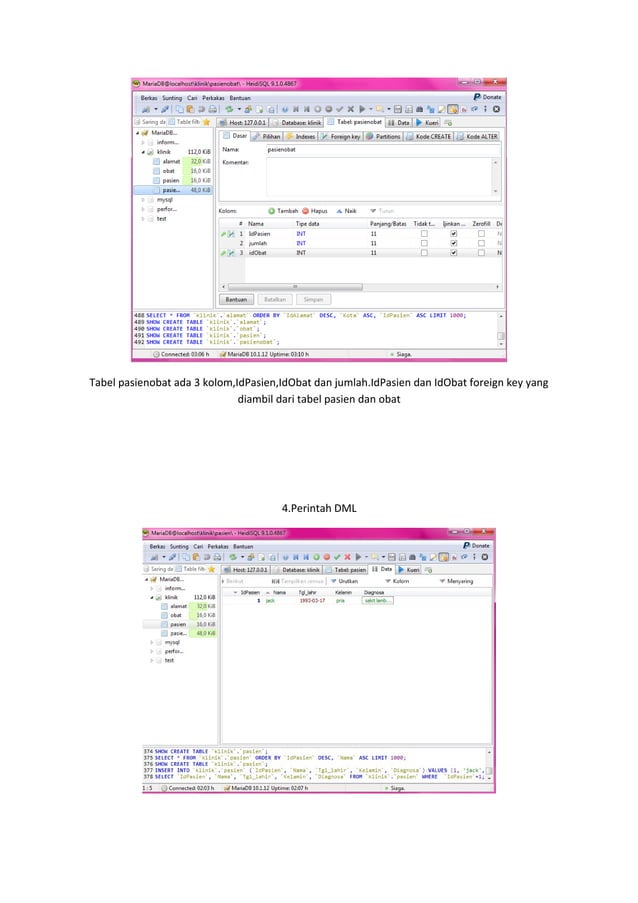Click the green checkmark post-changes icon in the pasien window toolbar
Viewport: 638px width, 903px height.
coord(337,557)
